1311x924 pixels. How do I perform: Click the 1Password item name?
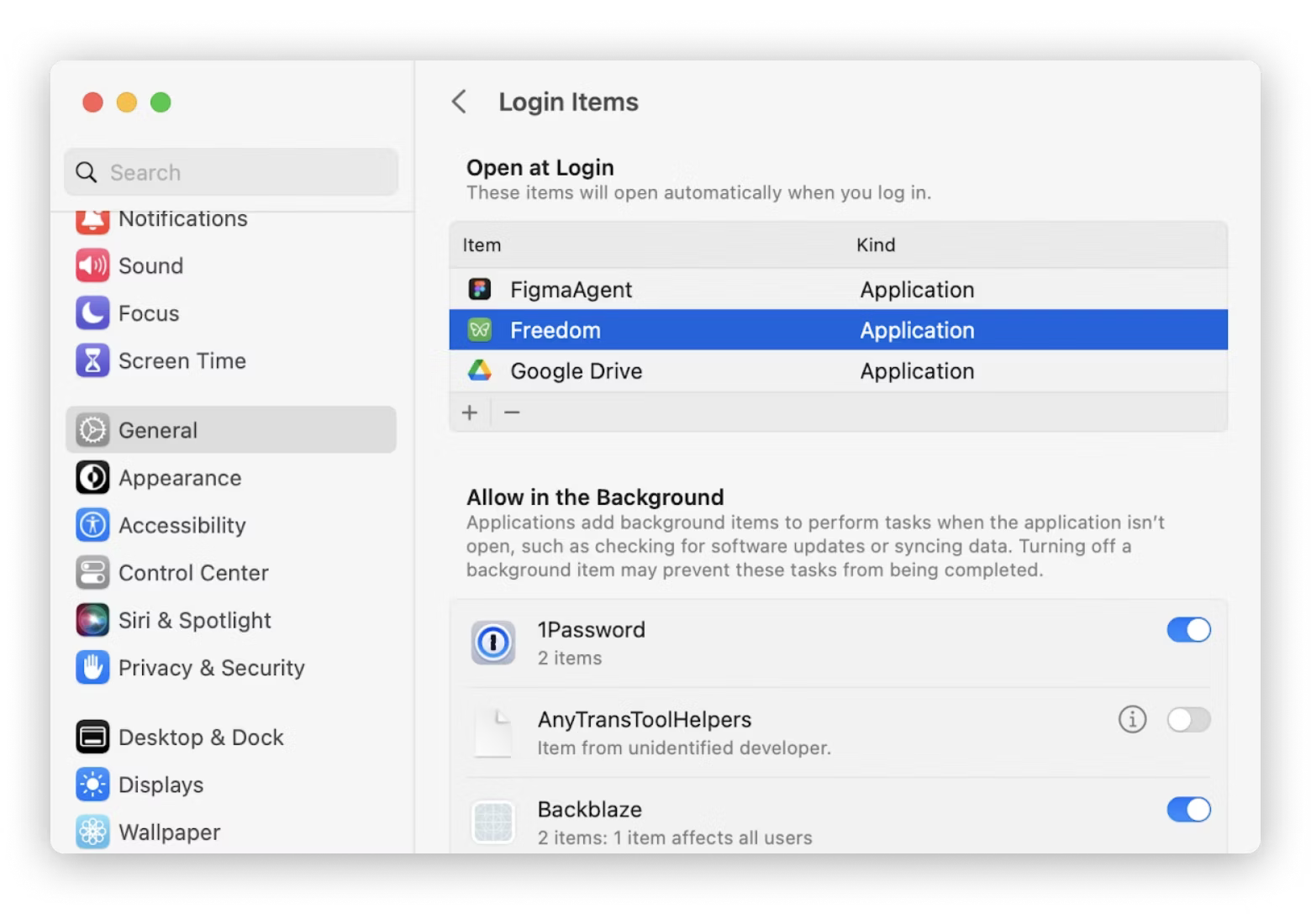[x=592, y=630]
